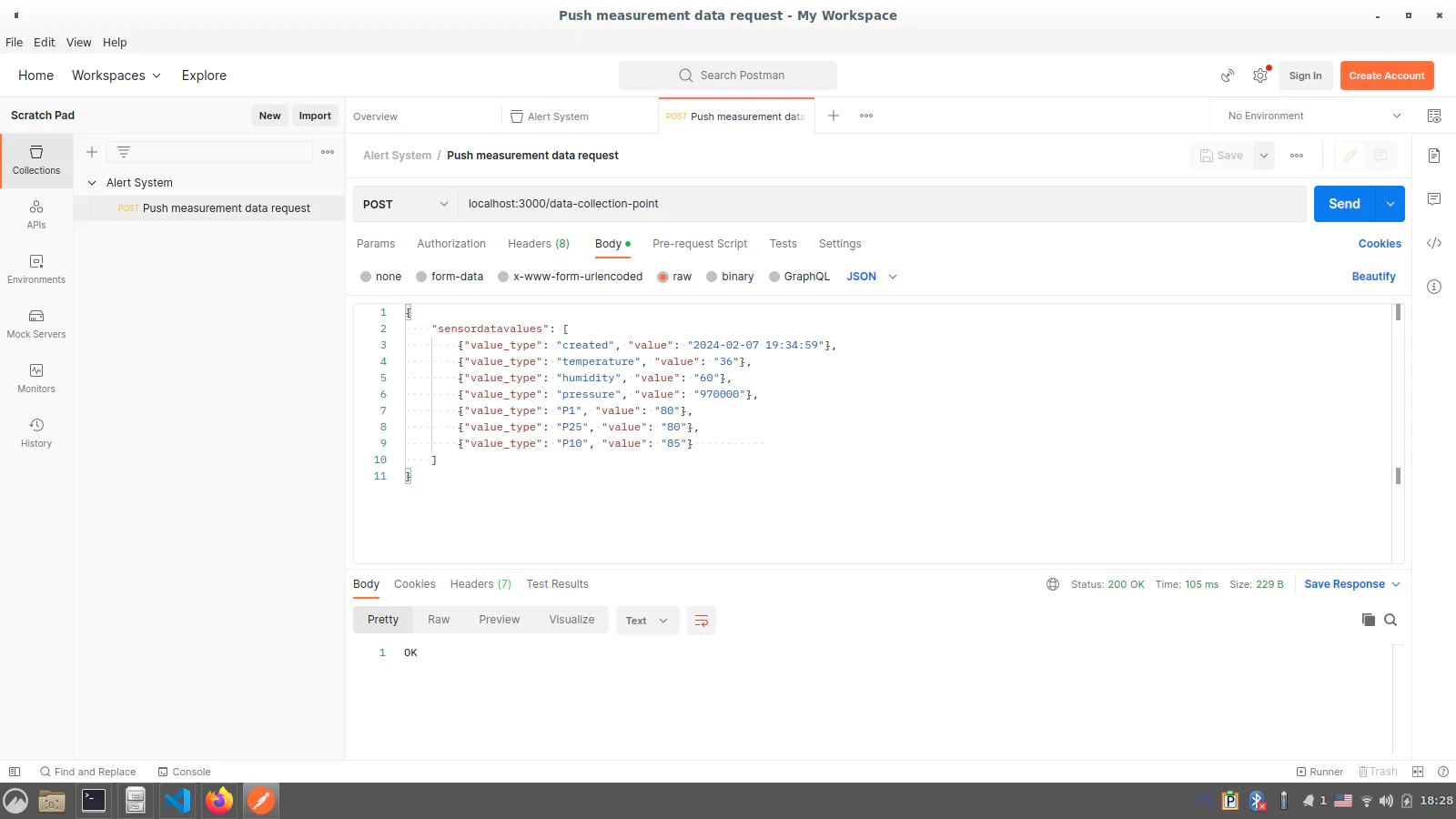Open the Workspaces dropdown
This screenshot has height=819, width=1456.
click(x=116, y=76)
